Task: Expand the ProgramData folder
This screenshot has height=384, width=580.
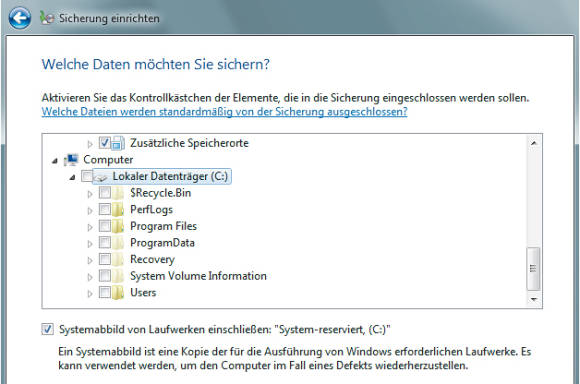Action: (90, 244)
